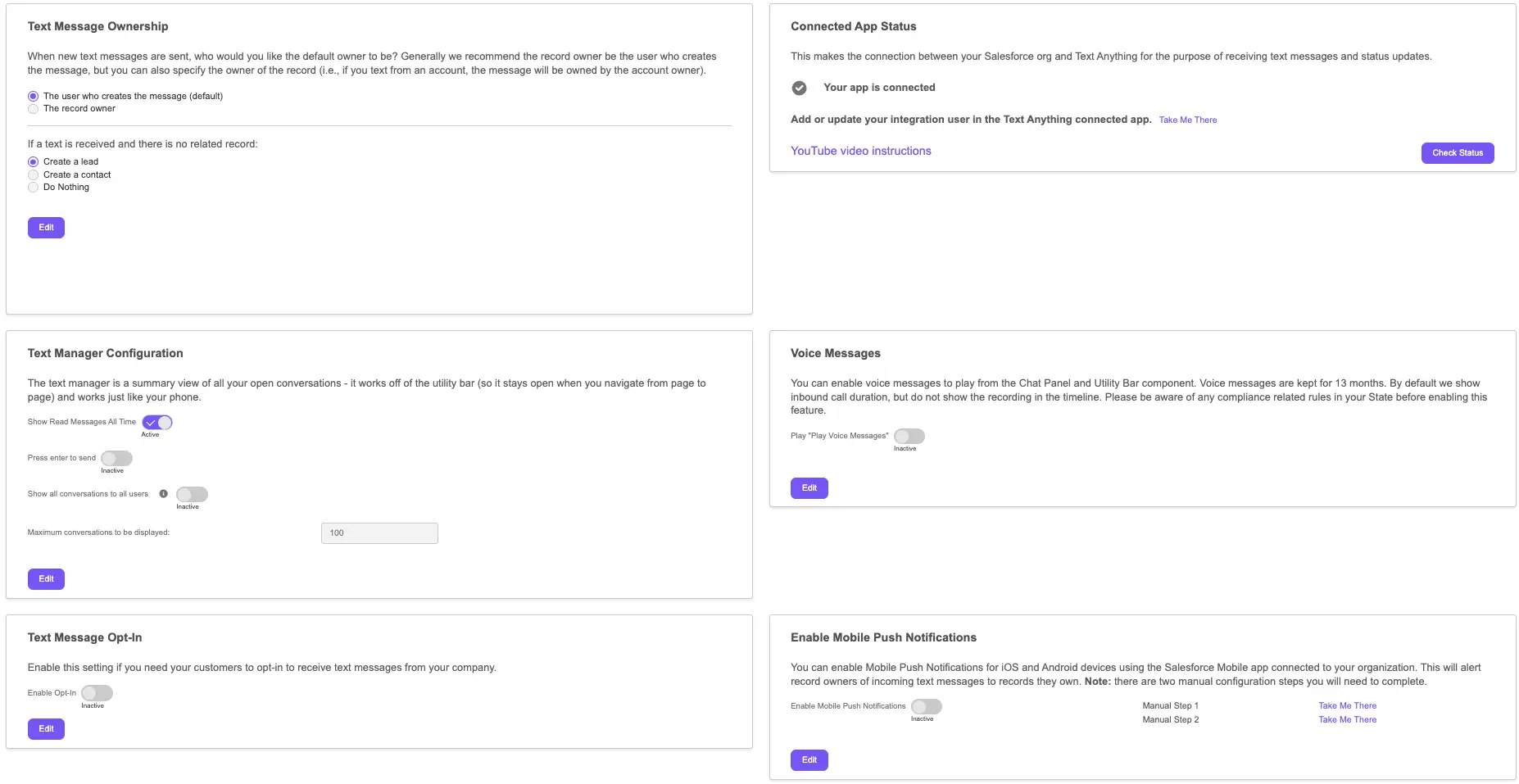The image size is (1519, 784).
Task: Click the connected status checkmark icon
Action: (798, 87)
